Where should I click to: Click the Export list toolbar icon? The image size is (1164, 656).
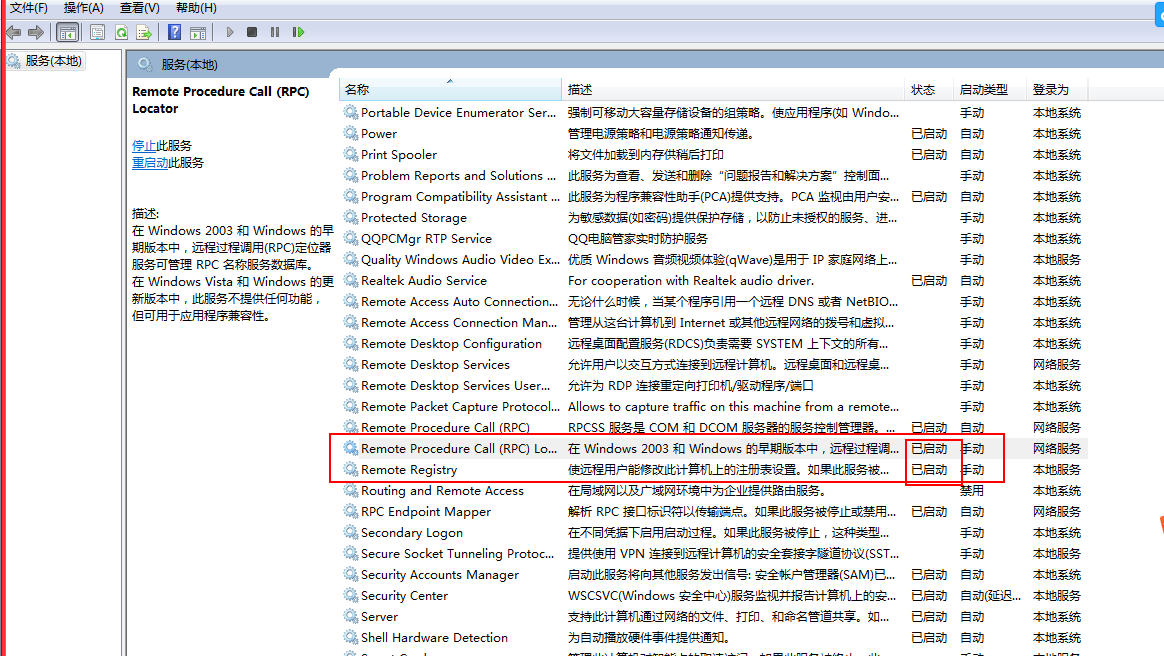pos(144,32)
